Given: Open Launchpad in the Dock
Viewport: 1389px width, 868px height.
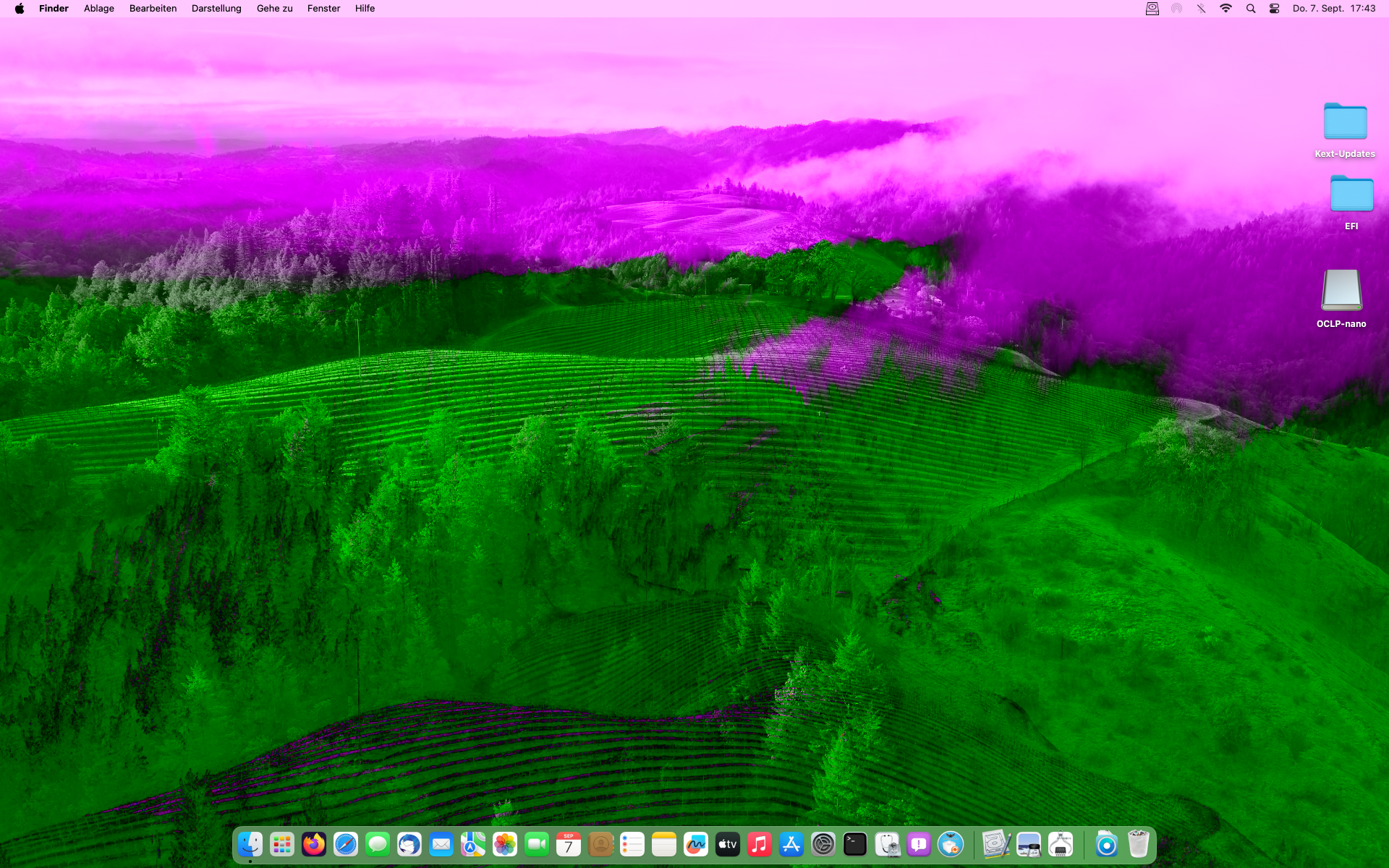Looking at the screenshot, I should click(x=282, y=844).
